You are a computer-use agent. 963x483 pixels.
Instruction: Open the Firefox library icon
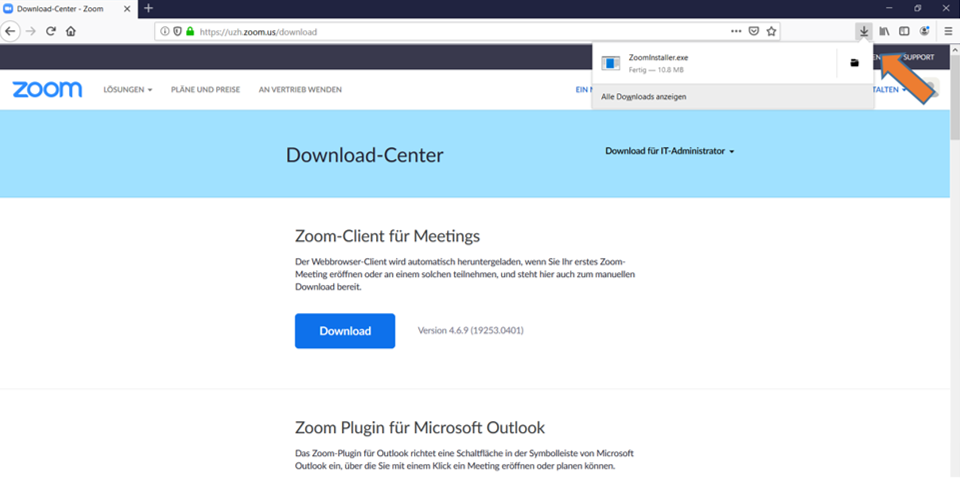tap(885, 31)
